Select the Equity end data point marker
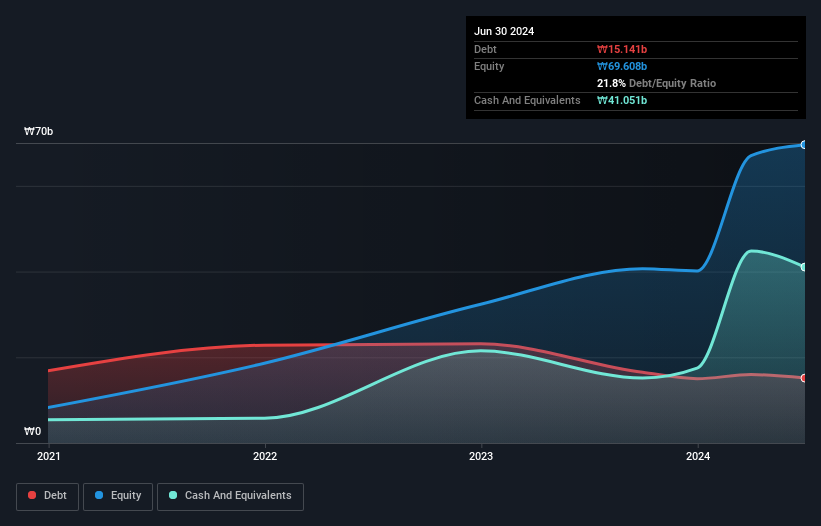821x526 pixels. click(804, 145)
